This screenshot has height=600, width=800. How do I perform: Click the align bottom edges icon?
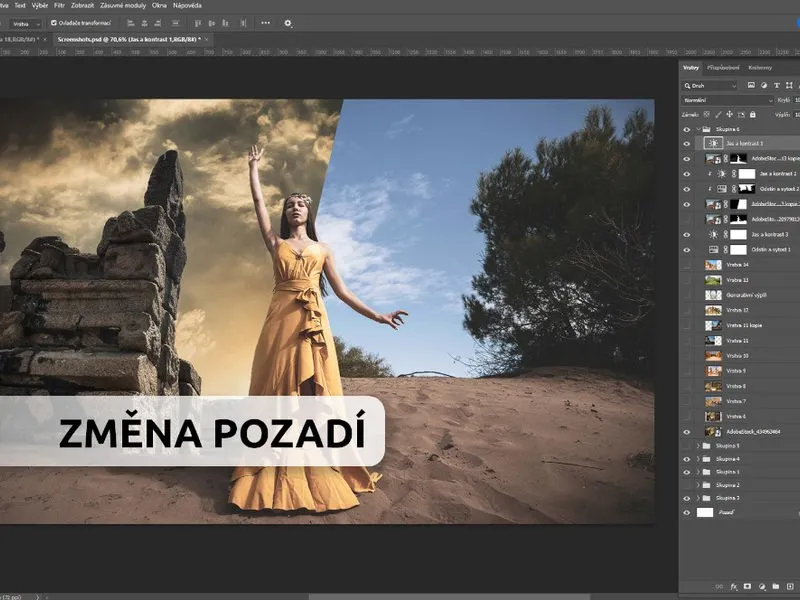click(225, 23)
